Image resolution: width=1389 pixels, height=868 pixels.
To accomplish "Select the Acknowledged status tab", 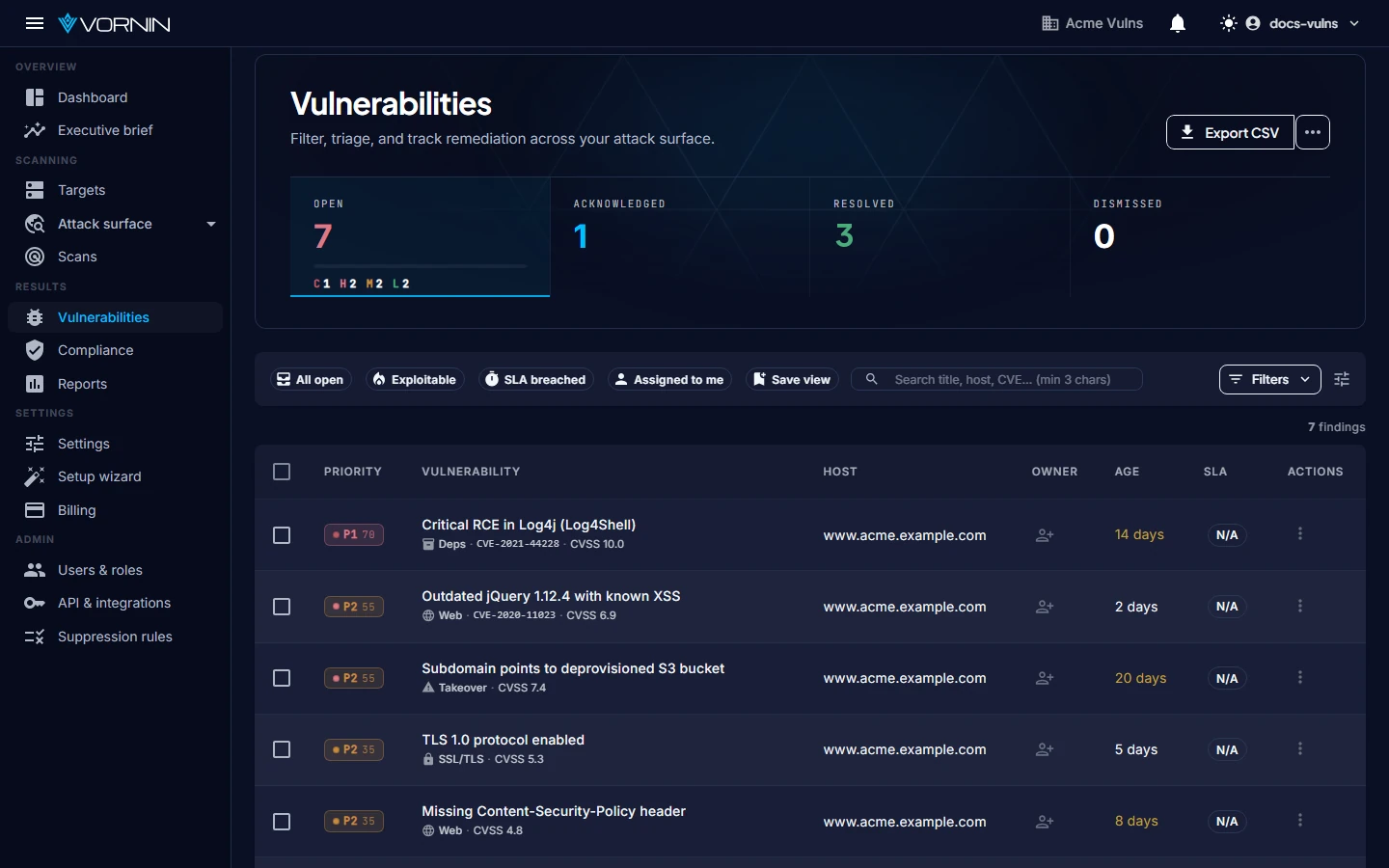I will pyautogui.click(x=680, y=237).
